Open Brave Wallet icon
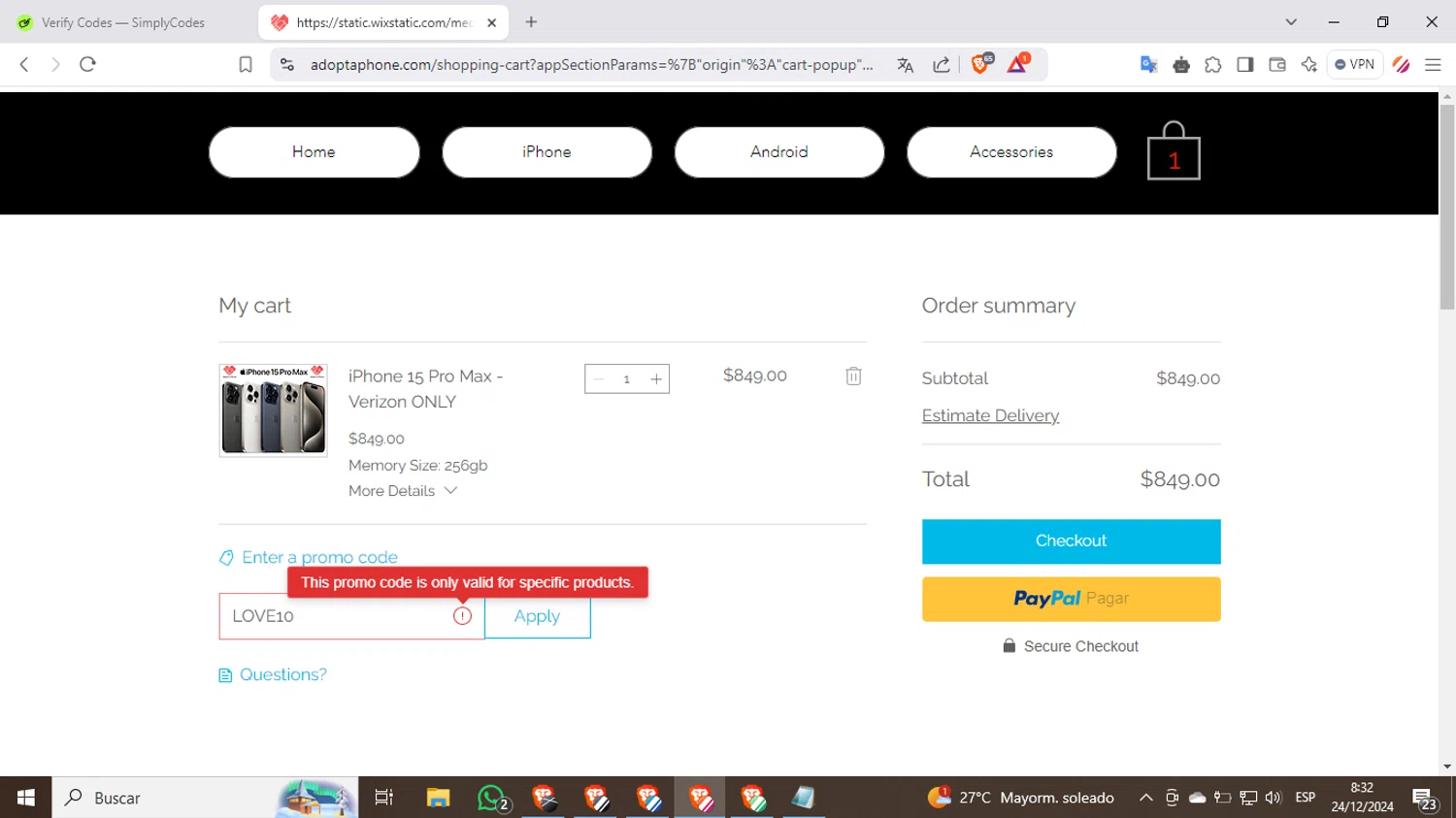This screenshot has height=818, width=1456. coord(1277,64)
